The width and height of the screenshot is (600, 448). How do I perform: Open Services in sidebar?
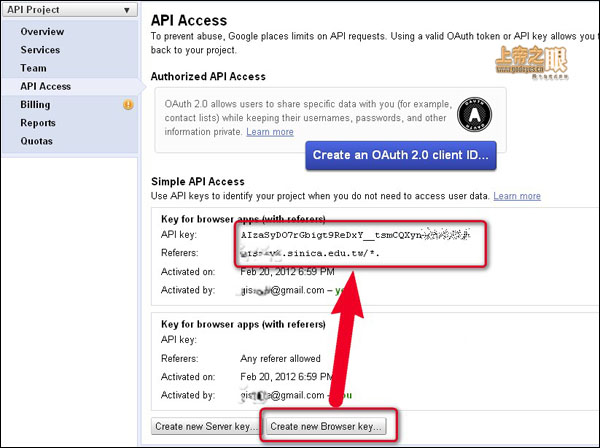pyautogui.click(x=40, y=50)
